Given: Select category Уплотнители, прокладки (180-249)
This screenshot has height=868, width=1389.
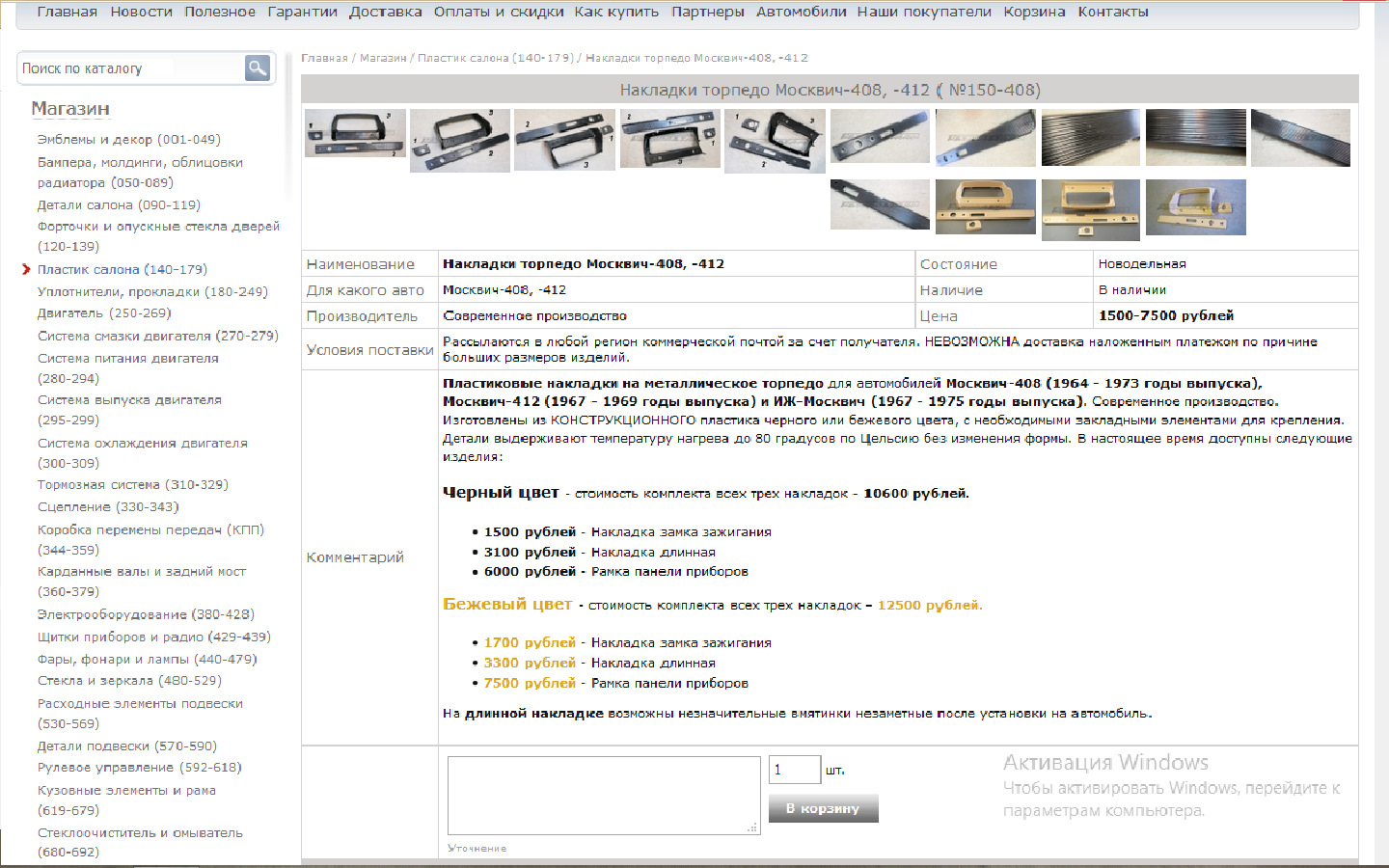Looking at the screenshot, I should [152, 292].
